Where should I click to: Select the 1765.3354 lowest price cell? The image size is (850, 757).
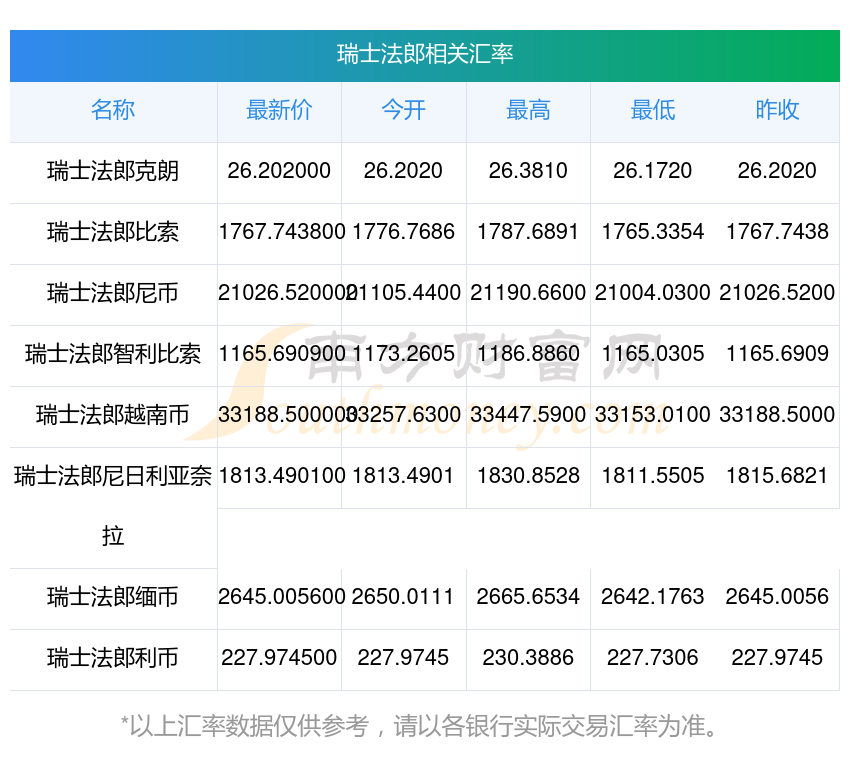pyautogui.click(x=652, y=232)
